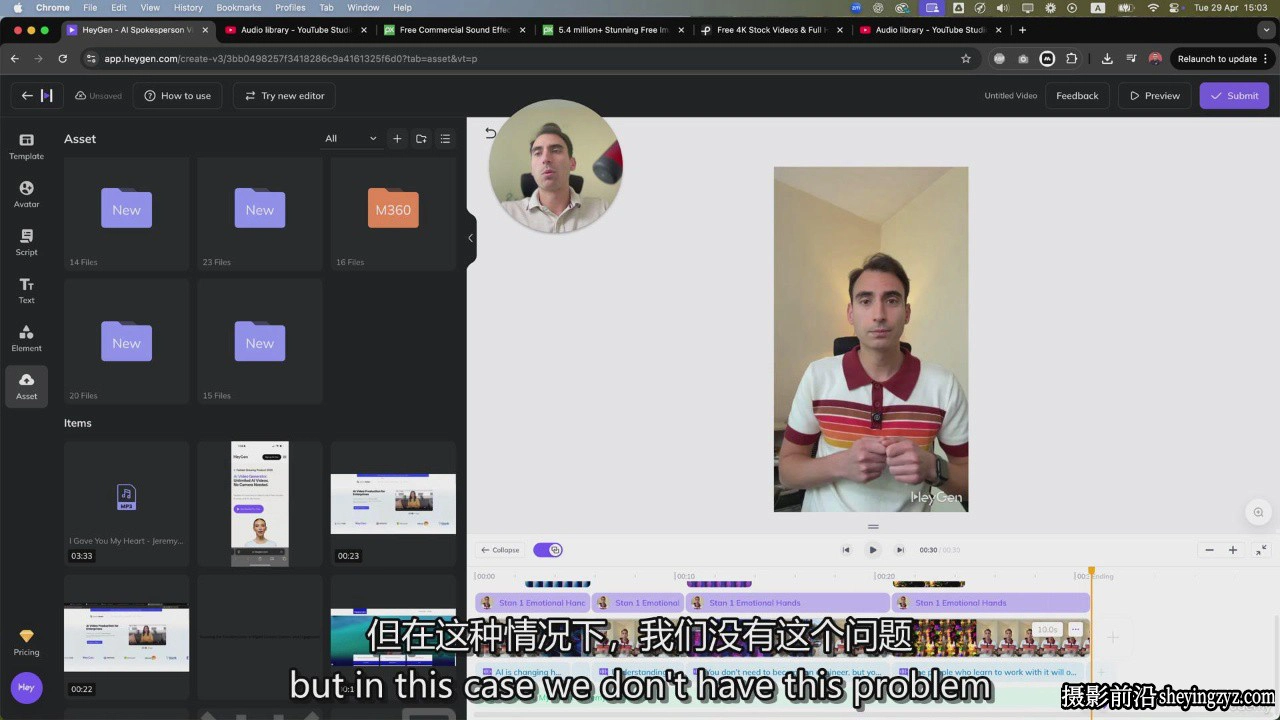Open the History menu

point(188,7)
